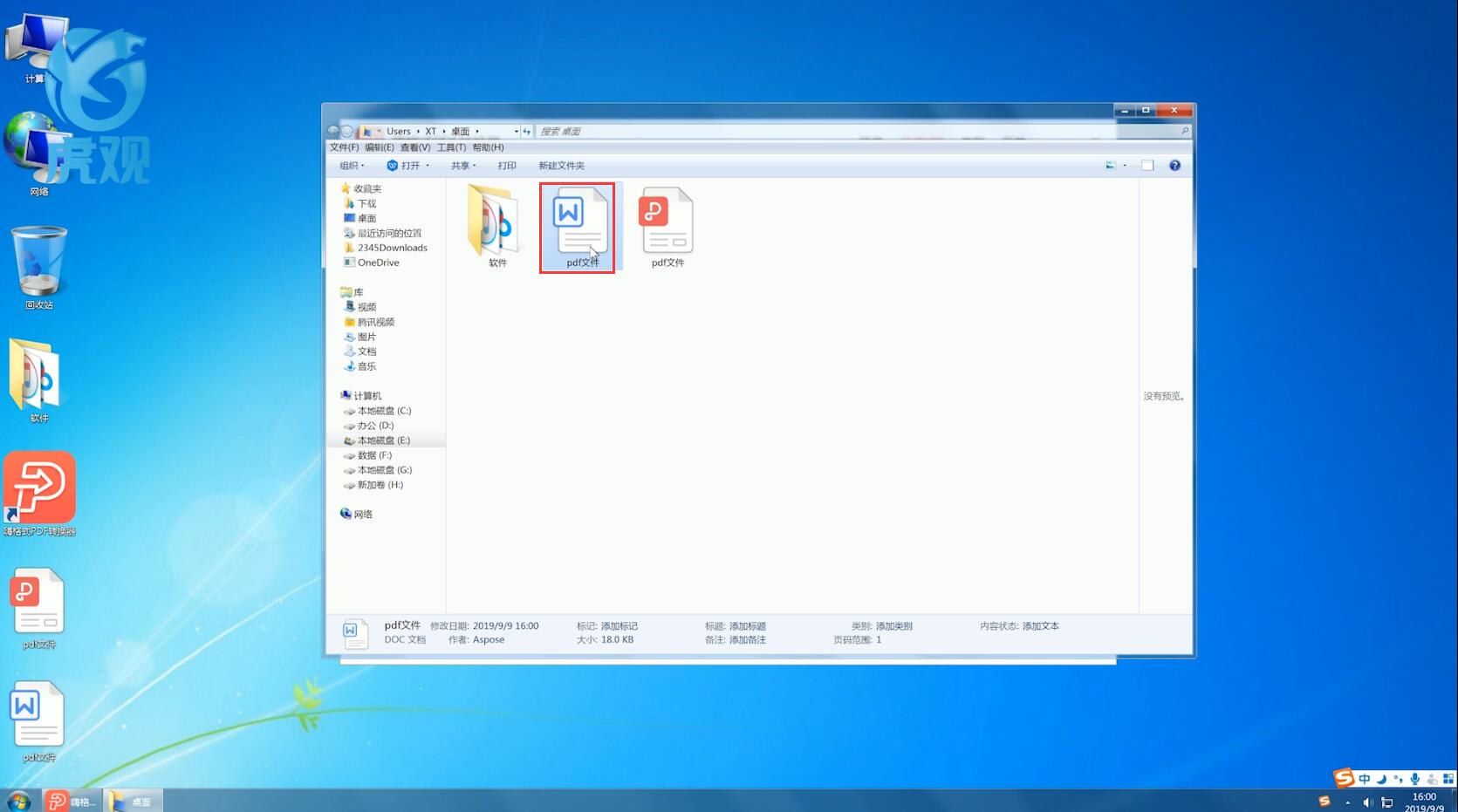1458x812 pixels.
Task: Click the 新建文件夹 button
Action: point(561,166)
